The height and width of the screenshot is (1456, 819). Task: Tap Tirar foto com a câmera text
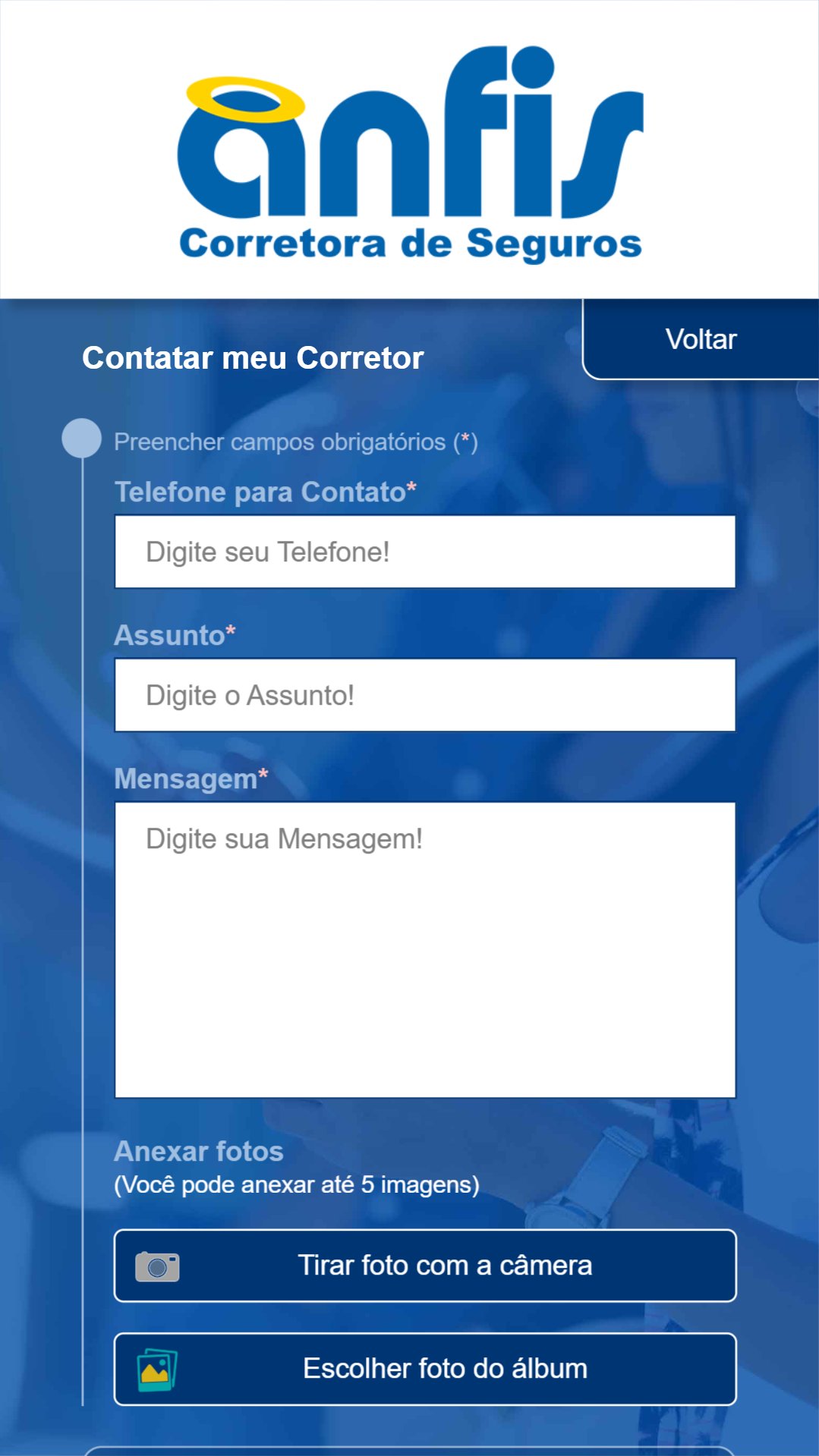coord(445,1266)
